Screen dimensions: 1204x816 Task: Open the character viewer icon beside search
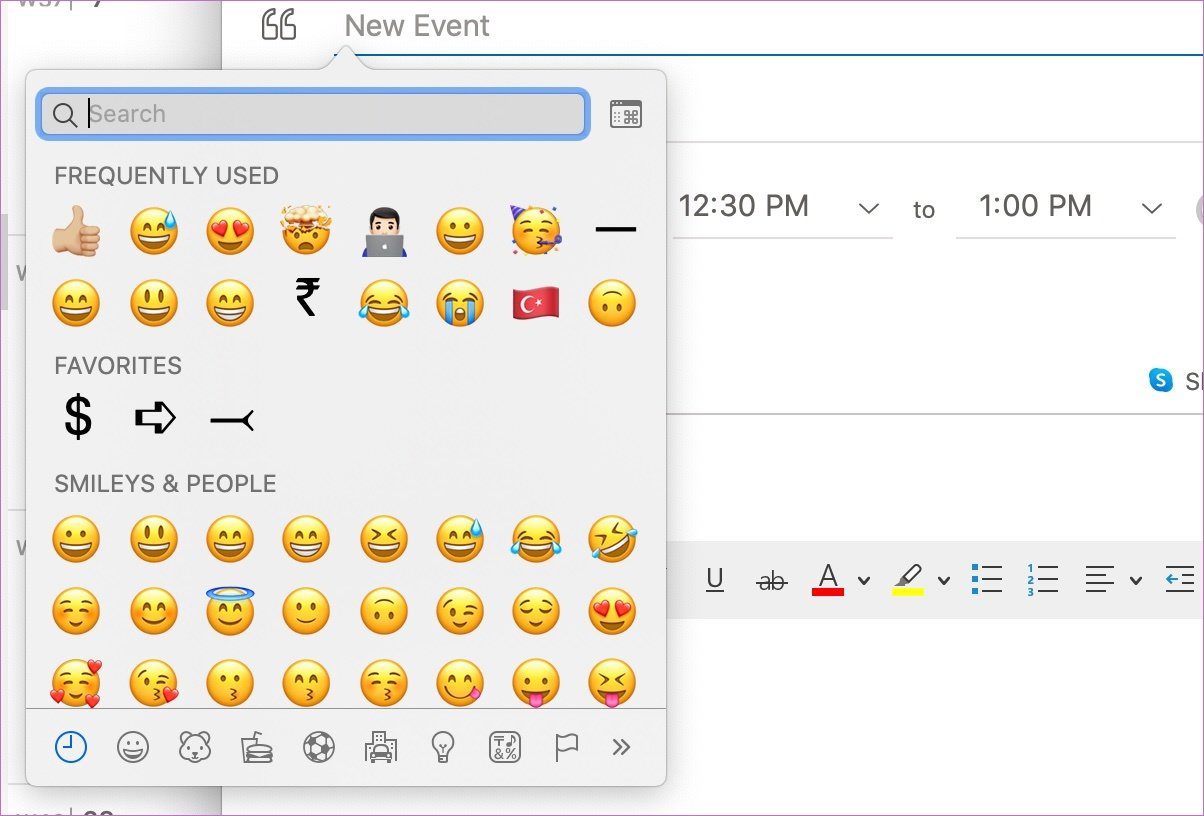click(625, 114)
